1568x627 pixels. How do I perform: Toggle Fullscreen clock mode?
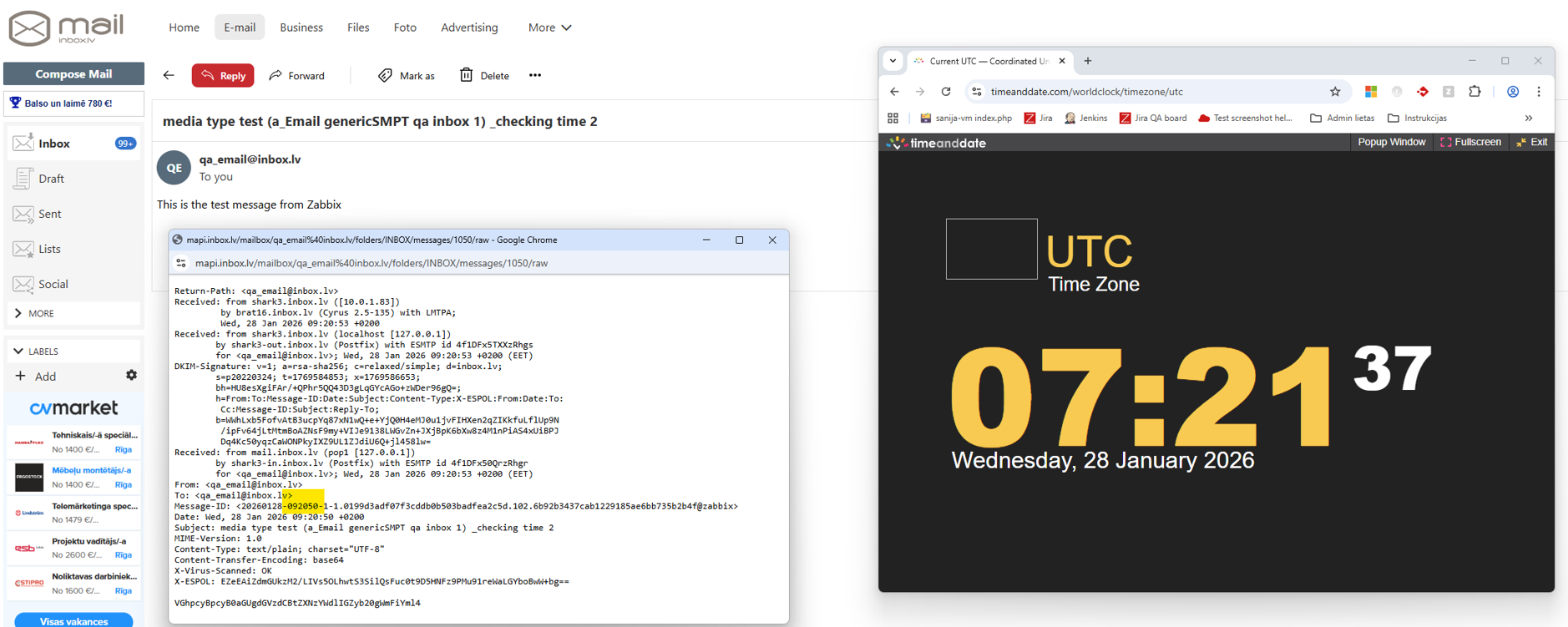point(1470,143)
